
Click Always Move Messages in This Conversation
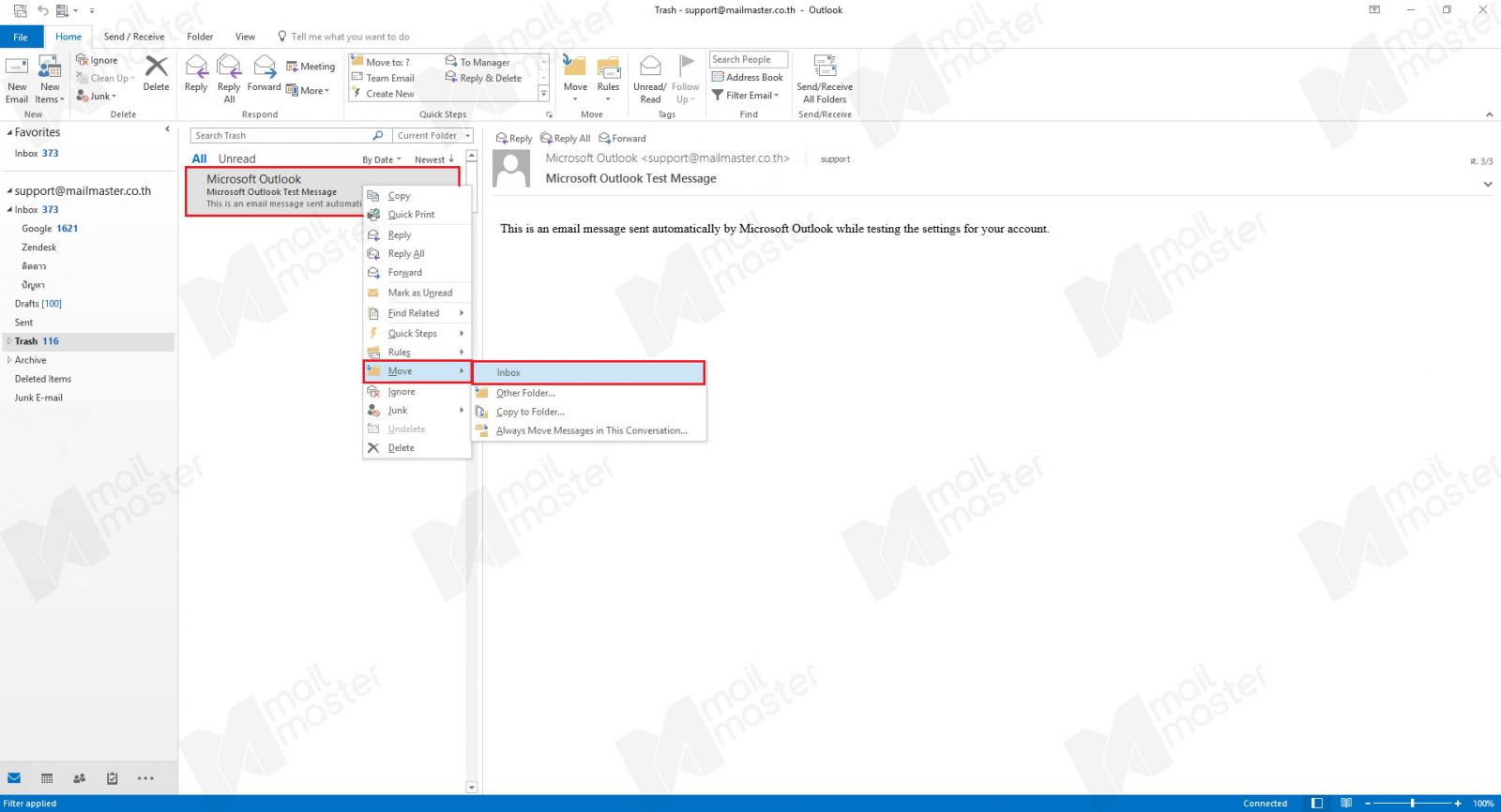[x=588, y=430]
